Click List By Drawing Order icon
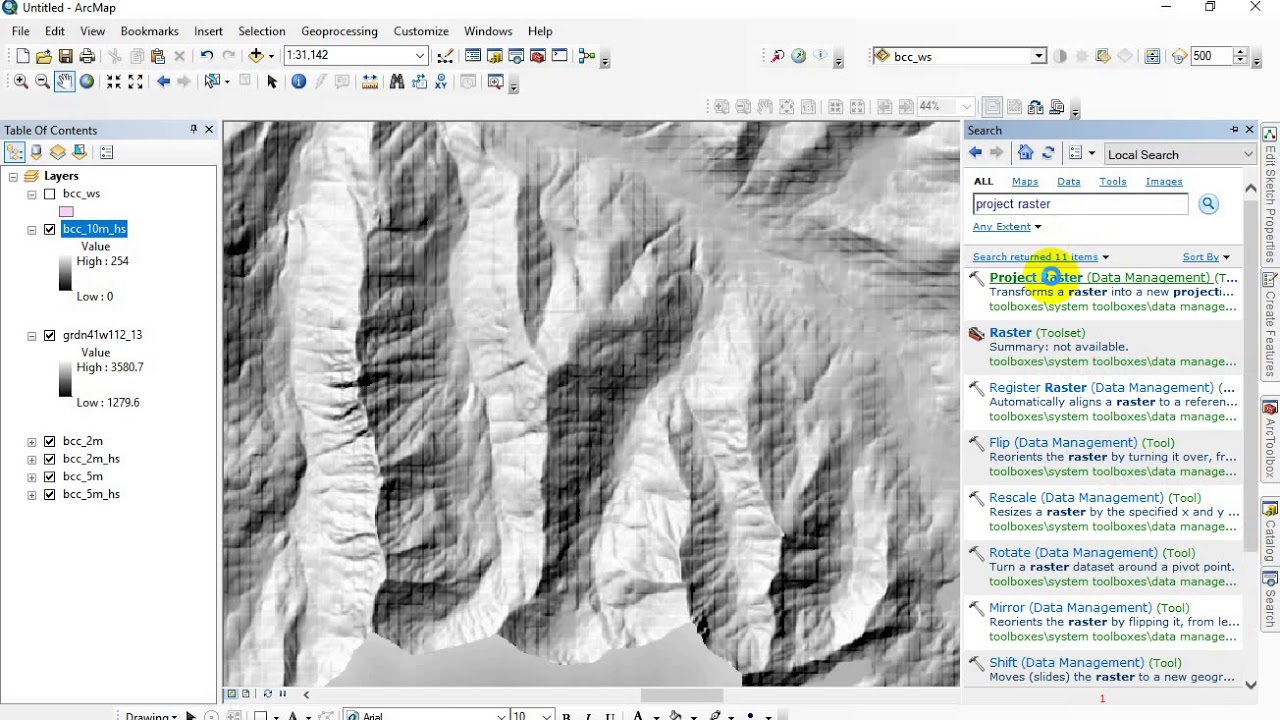 [x=15, y=152]
